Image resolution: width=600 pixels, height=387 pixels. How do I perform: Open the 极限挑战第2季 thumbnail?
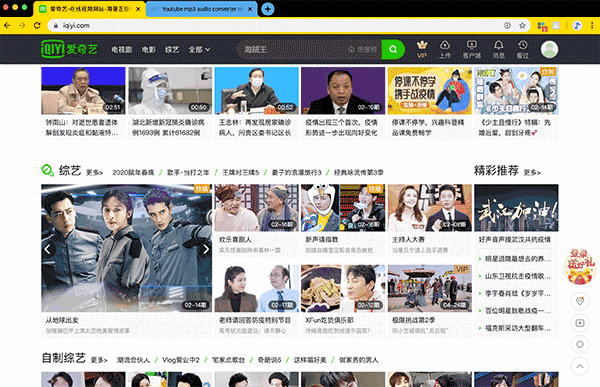click(430, 288)
